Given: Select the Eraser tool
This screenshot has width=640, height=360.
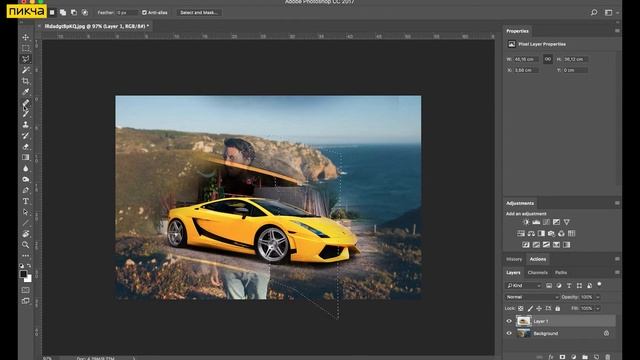Looking at the screenshot, I should tap(26, 147).
